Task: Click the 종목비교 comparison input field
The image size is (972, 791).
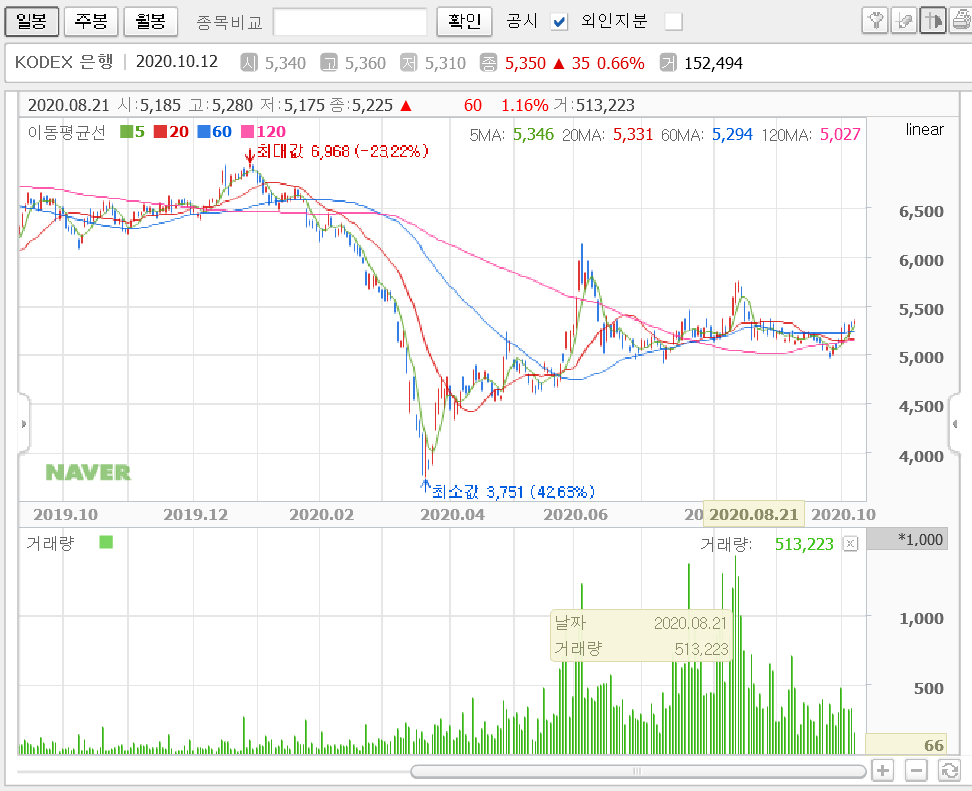Action: click(x=350, y=22)
